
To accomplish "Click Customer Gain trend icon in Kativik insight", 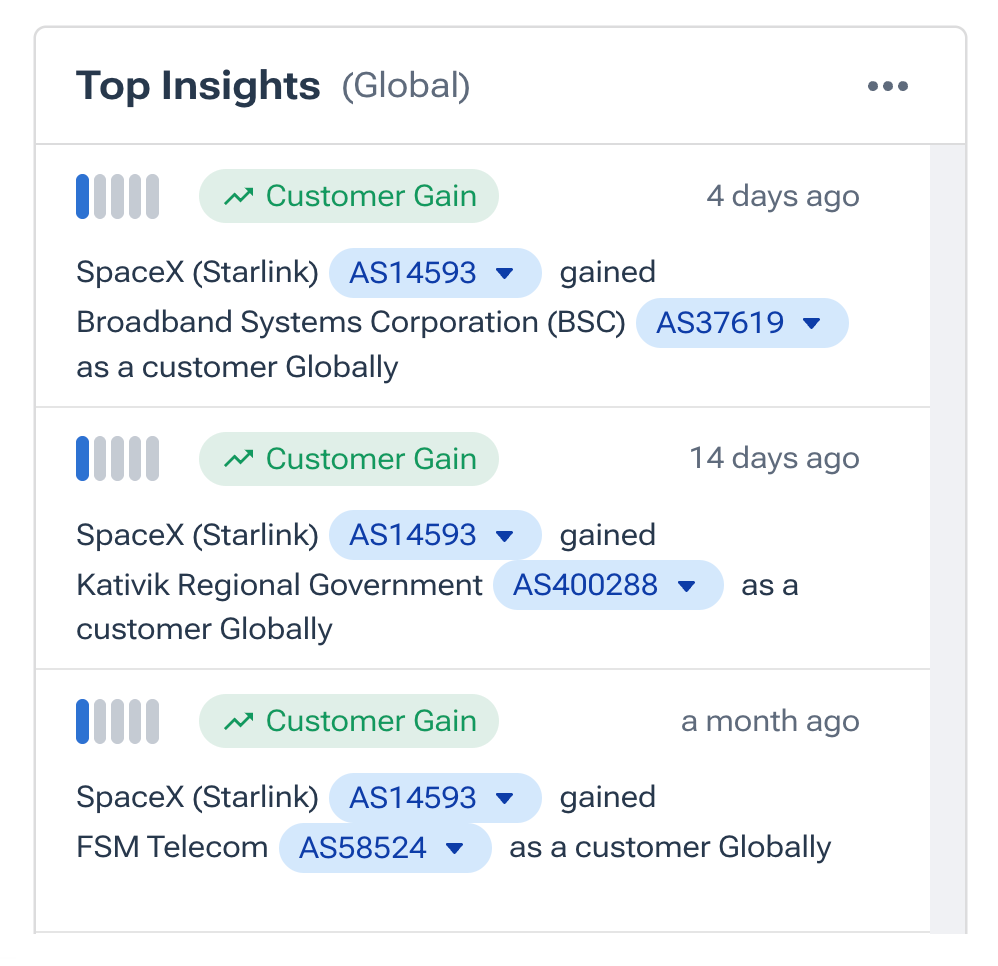I will [239, 459].
